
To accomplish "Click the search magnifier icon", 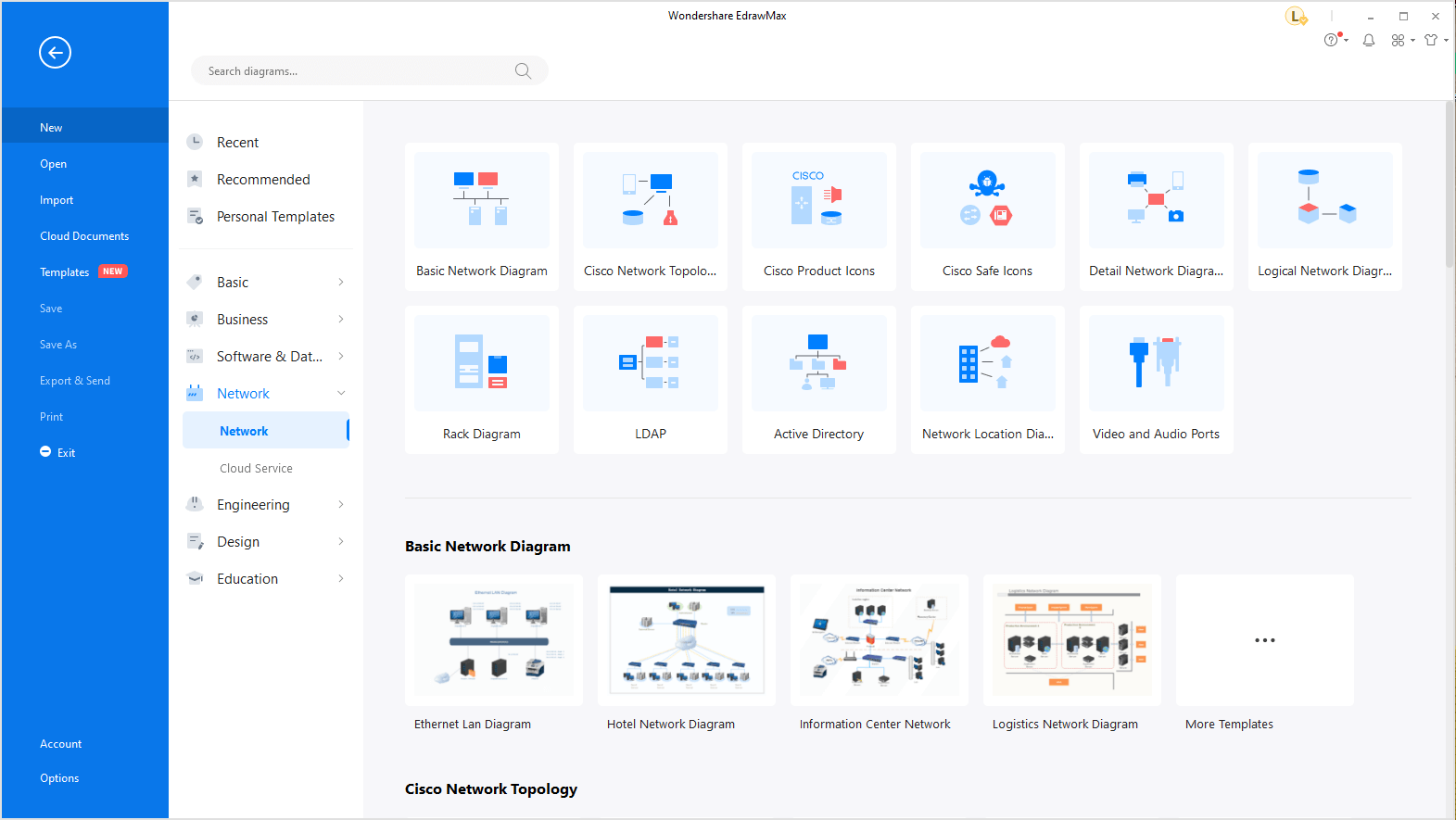I will pos(523,71).
